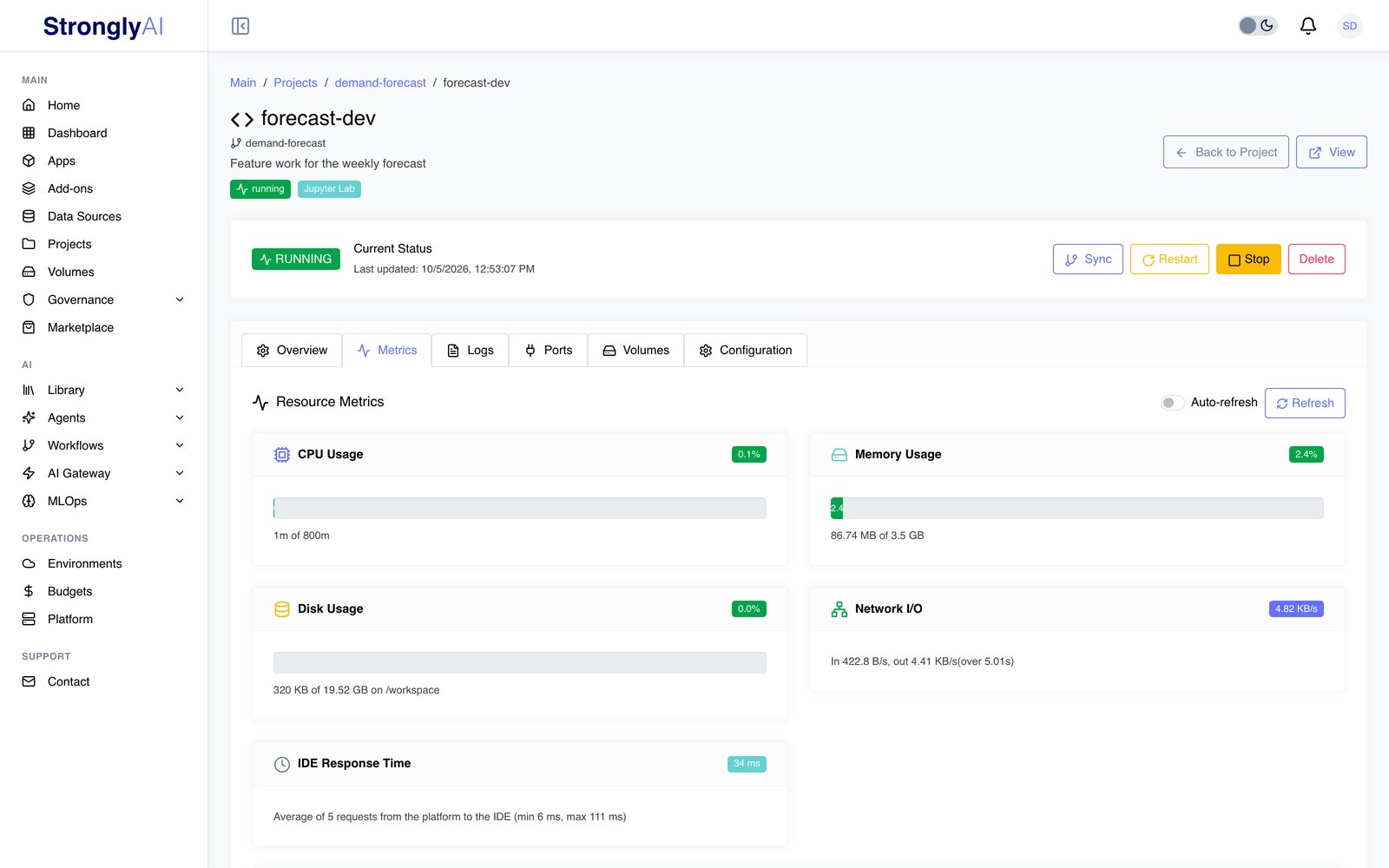Screen dimensions: 1389x868
Task: Click the Environments cloud icon
Action: click(x=29, y=563)
